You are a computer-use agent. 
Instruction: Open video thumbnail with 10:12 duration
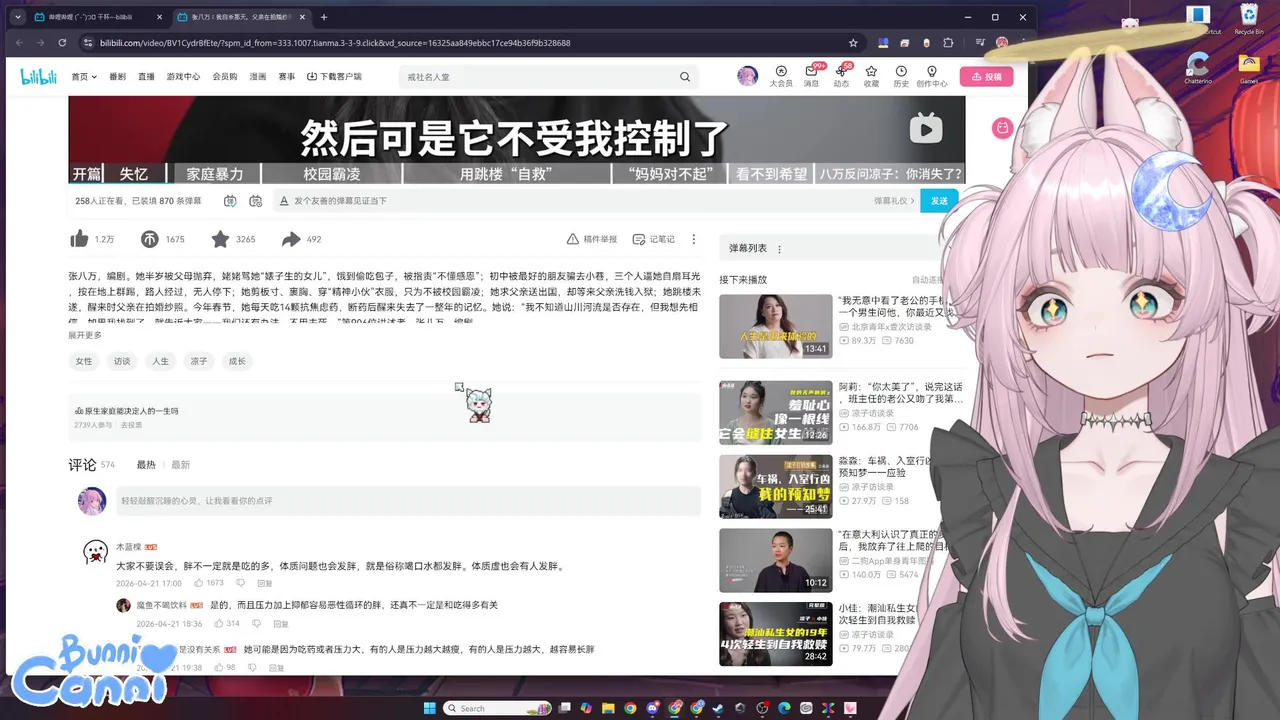click(x=776, y=560)
